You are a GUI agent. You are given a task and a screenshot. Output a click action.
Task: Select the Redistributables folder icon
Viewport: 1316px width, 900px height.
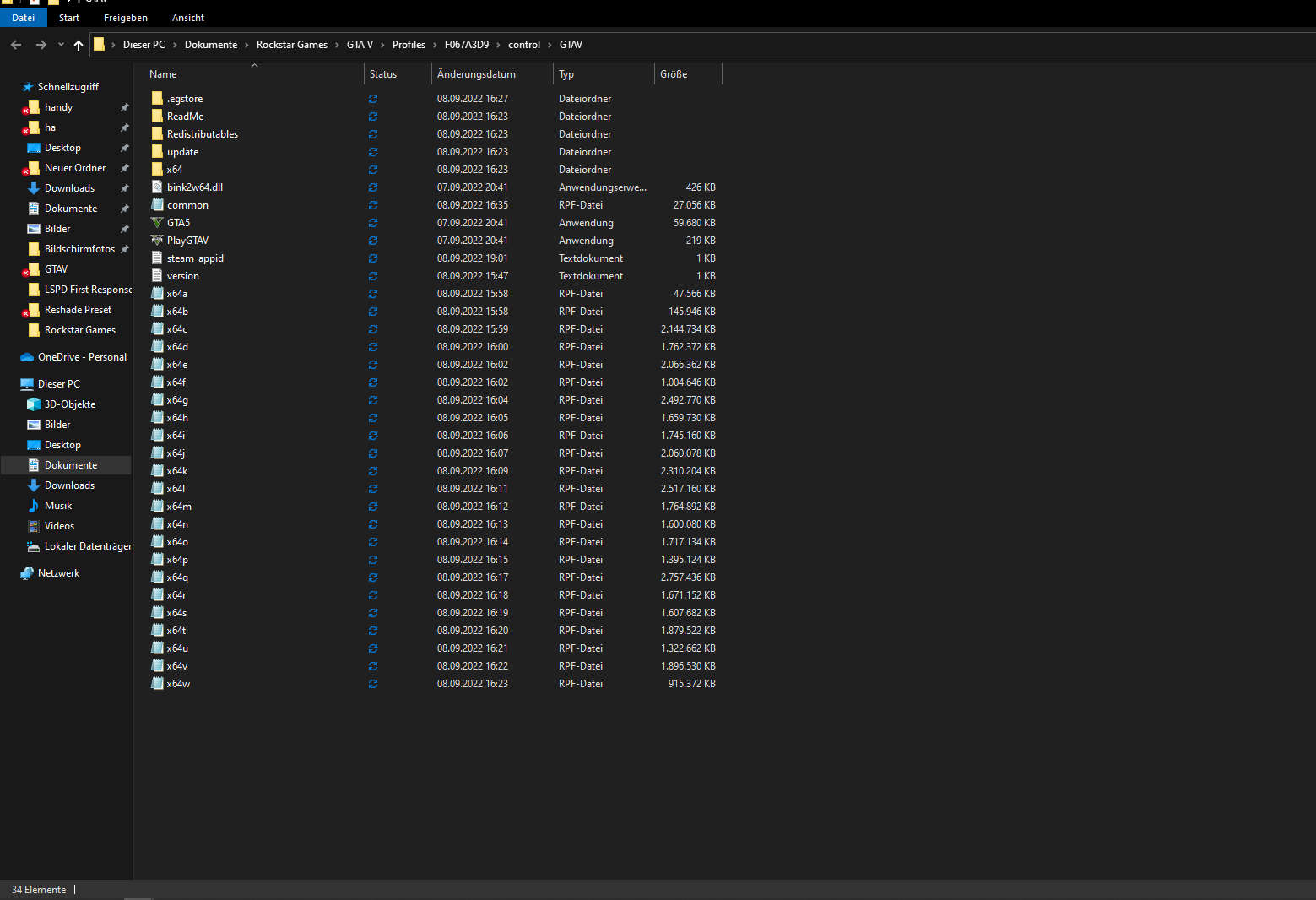point(157,134)
